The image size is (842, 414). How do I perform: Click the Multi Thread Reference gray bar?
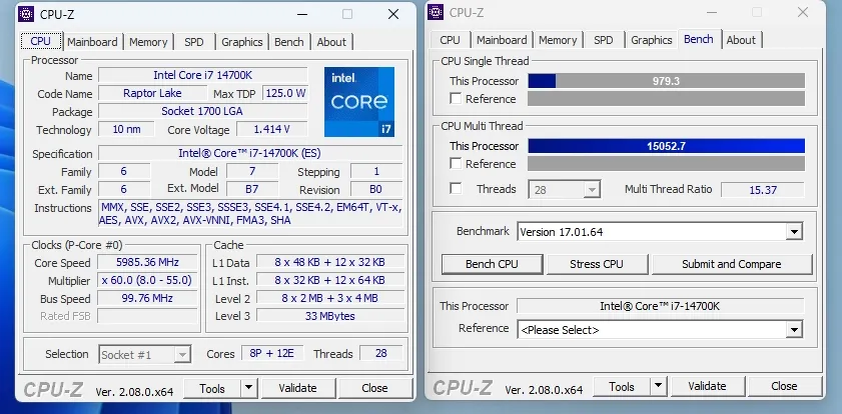[x=666, y=164]
